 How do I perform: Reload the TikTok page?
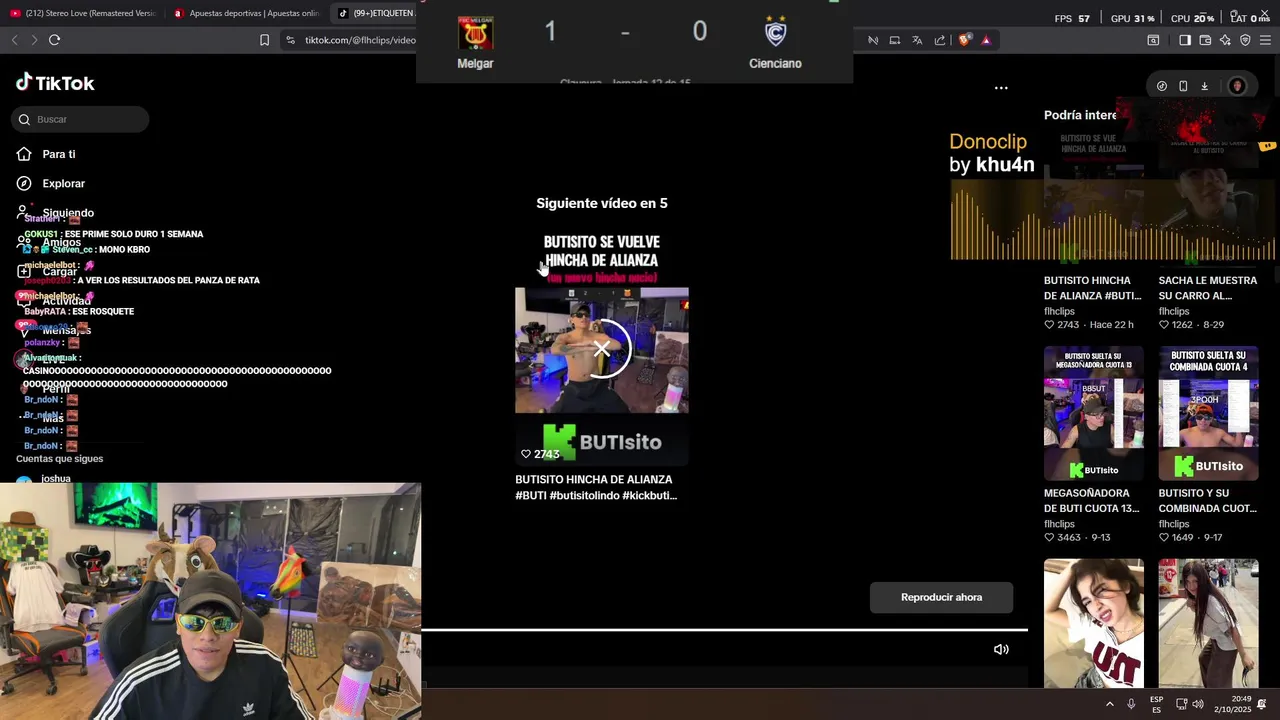coord(55,40)
